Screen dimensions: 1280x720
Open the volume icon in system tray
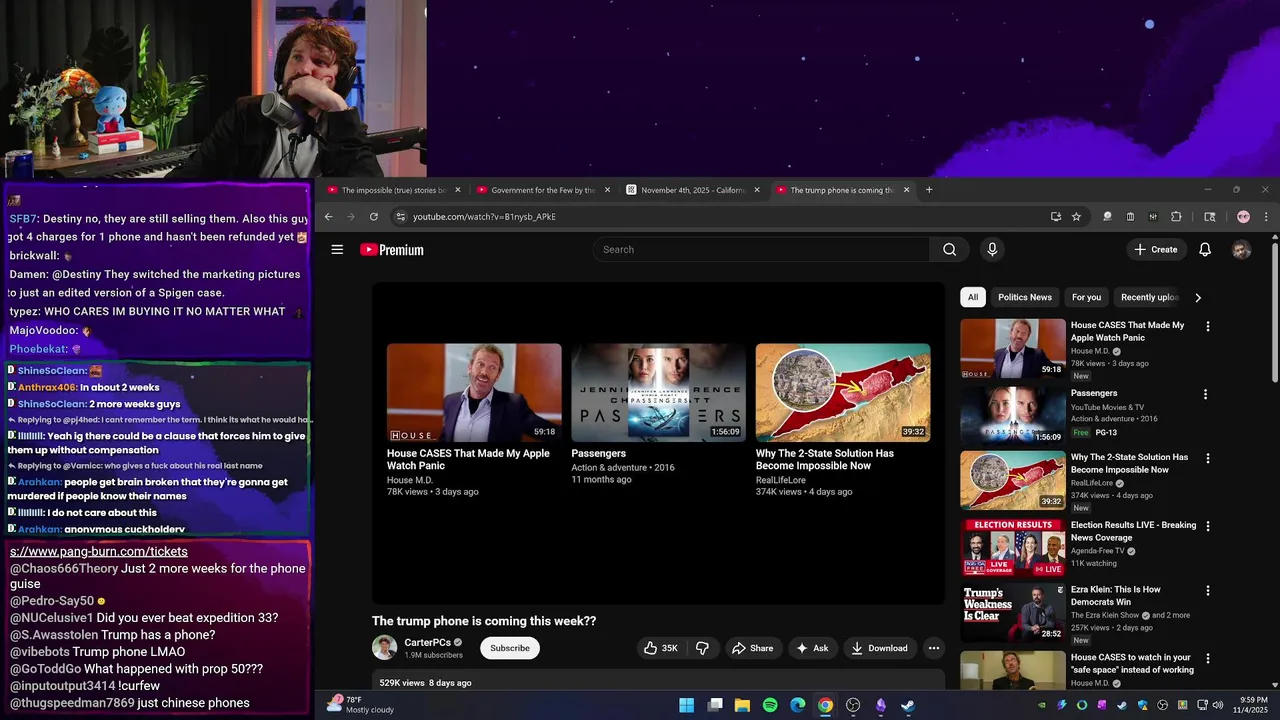[x=1217, y=705]
